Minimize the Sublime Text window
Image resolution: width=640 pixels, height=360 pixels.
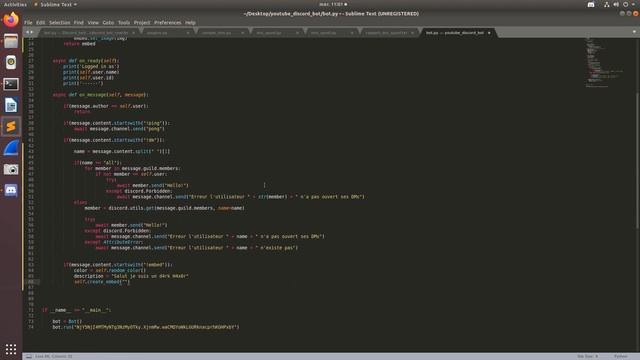[622, 13]
